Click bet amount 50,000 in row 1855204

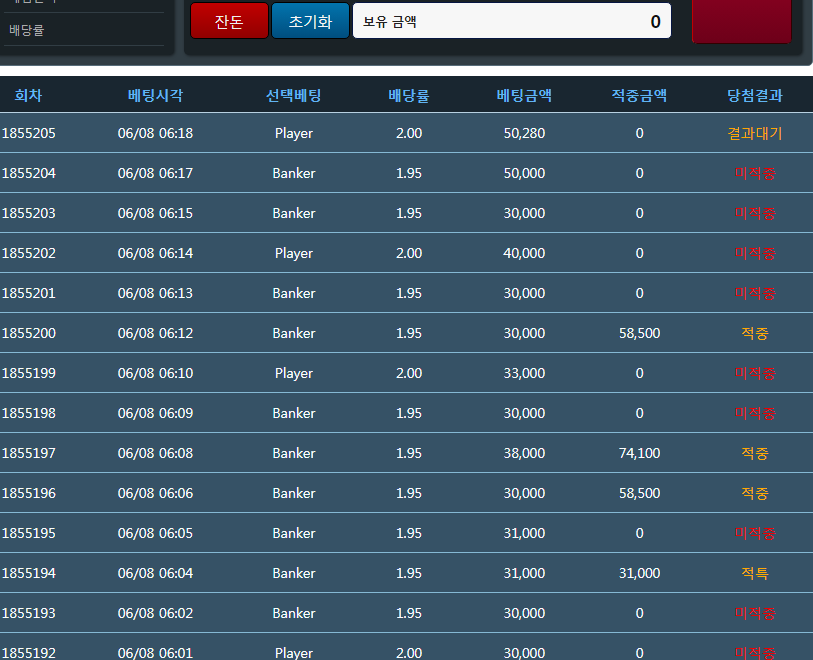[x=524, y=173]
